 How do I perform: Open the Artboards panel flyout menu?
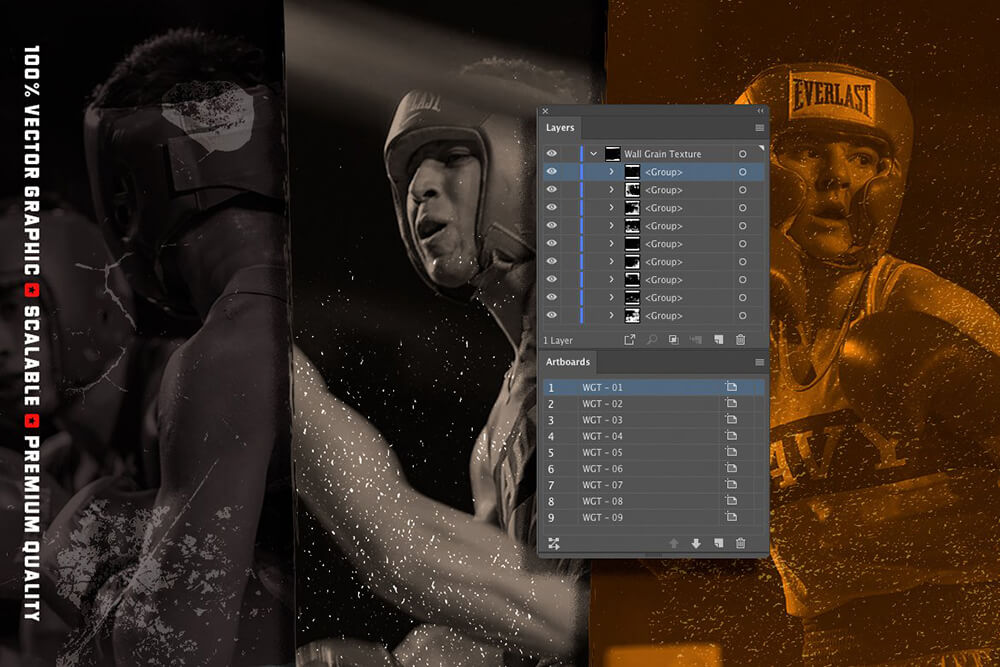[x=759, y=362]
